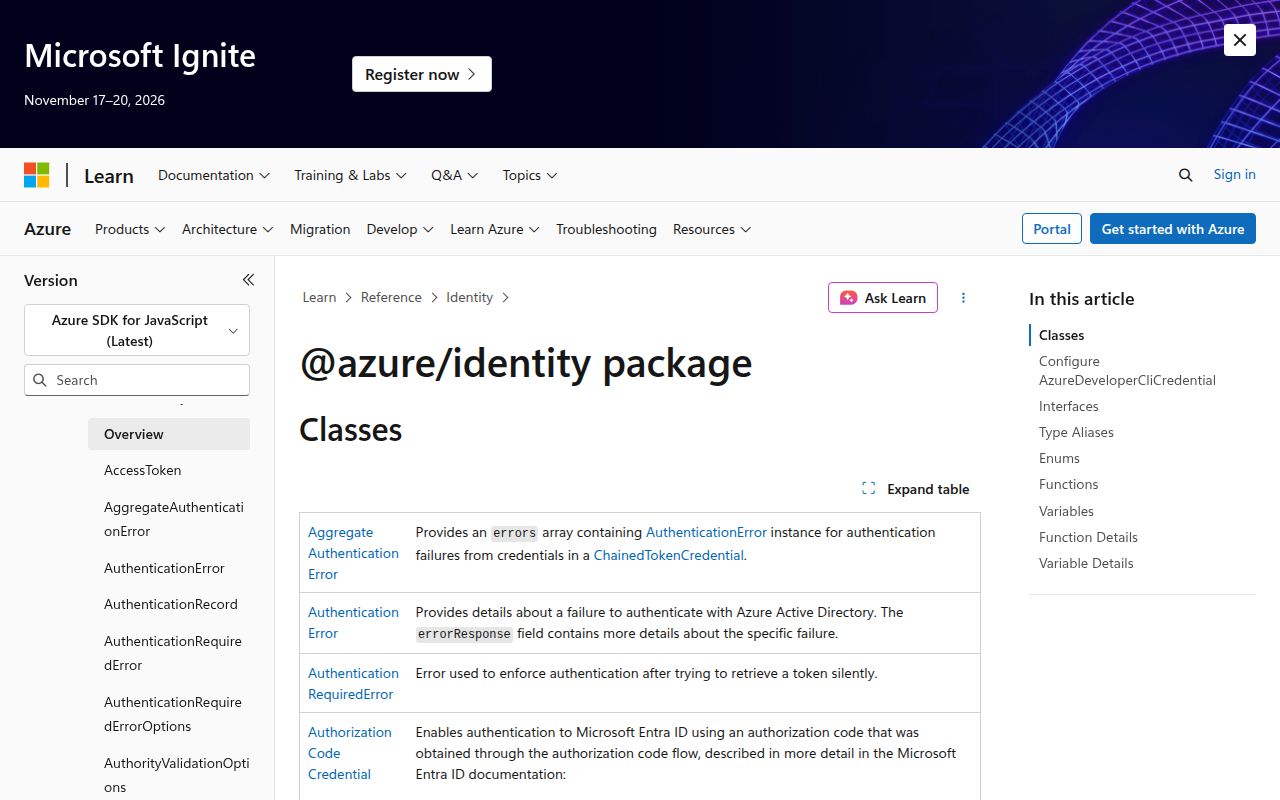Open the Migration menu item
Image resolution: width=1280 pixels, height=800 pixels.
pyautogui.click(x=320, y=229)
